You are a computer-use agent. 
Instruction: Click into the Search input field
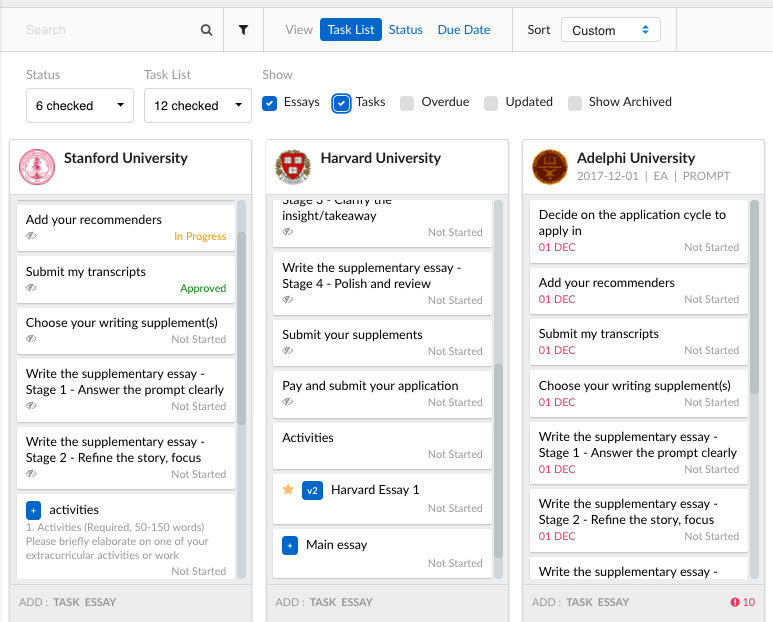click(x=111, y=30)
